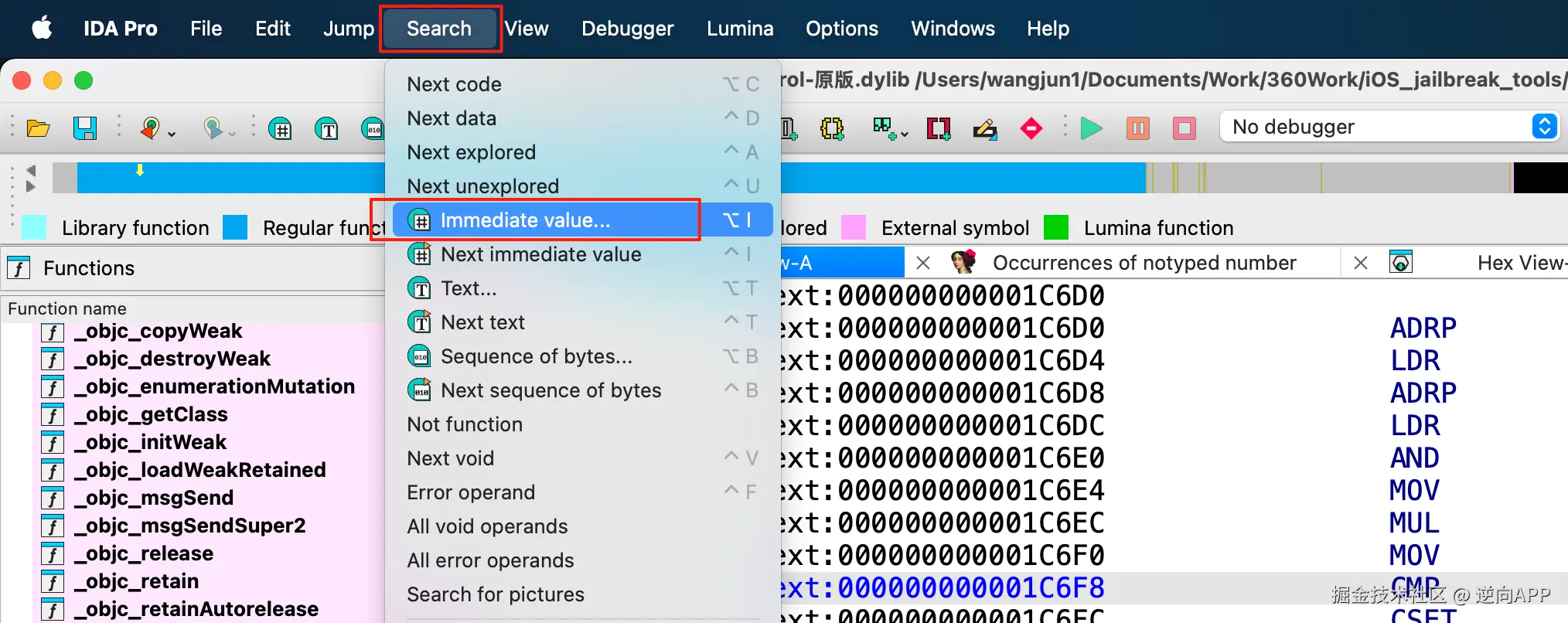The width and height of the screenshot is (1568, 623).
Task: Open the Debugger menu
Action: coord(628,29)
